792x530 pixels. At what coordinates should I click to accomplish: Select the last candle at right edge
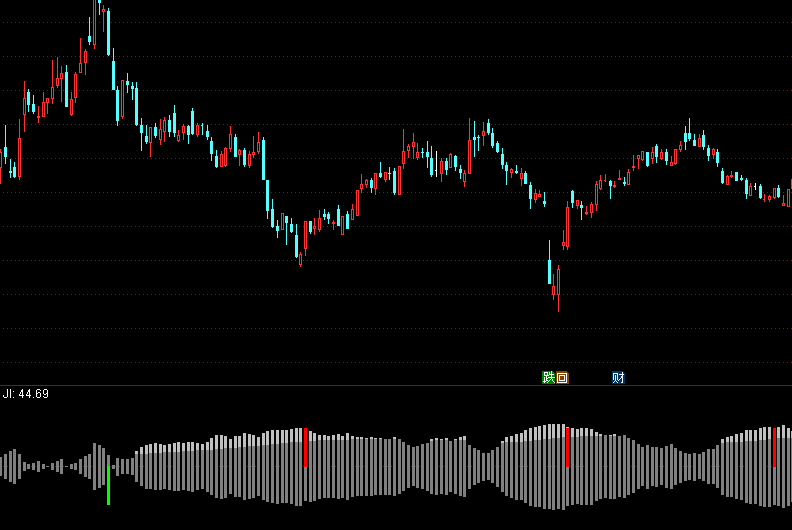[789, 195]
